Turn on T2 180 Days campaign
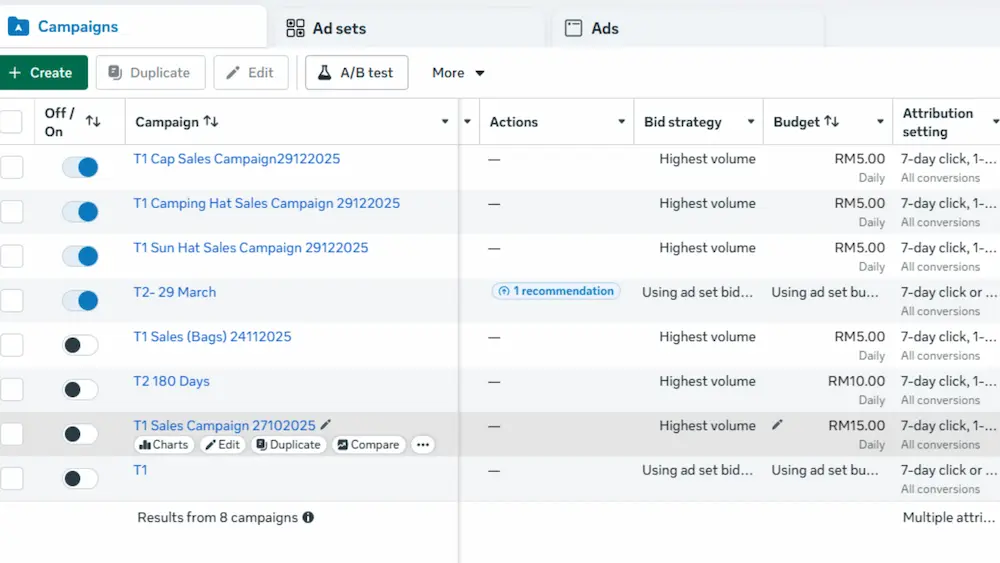The image size is (1000, 563). 80,390
